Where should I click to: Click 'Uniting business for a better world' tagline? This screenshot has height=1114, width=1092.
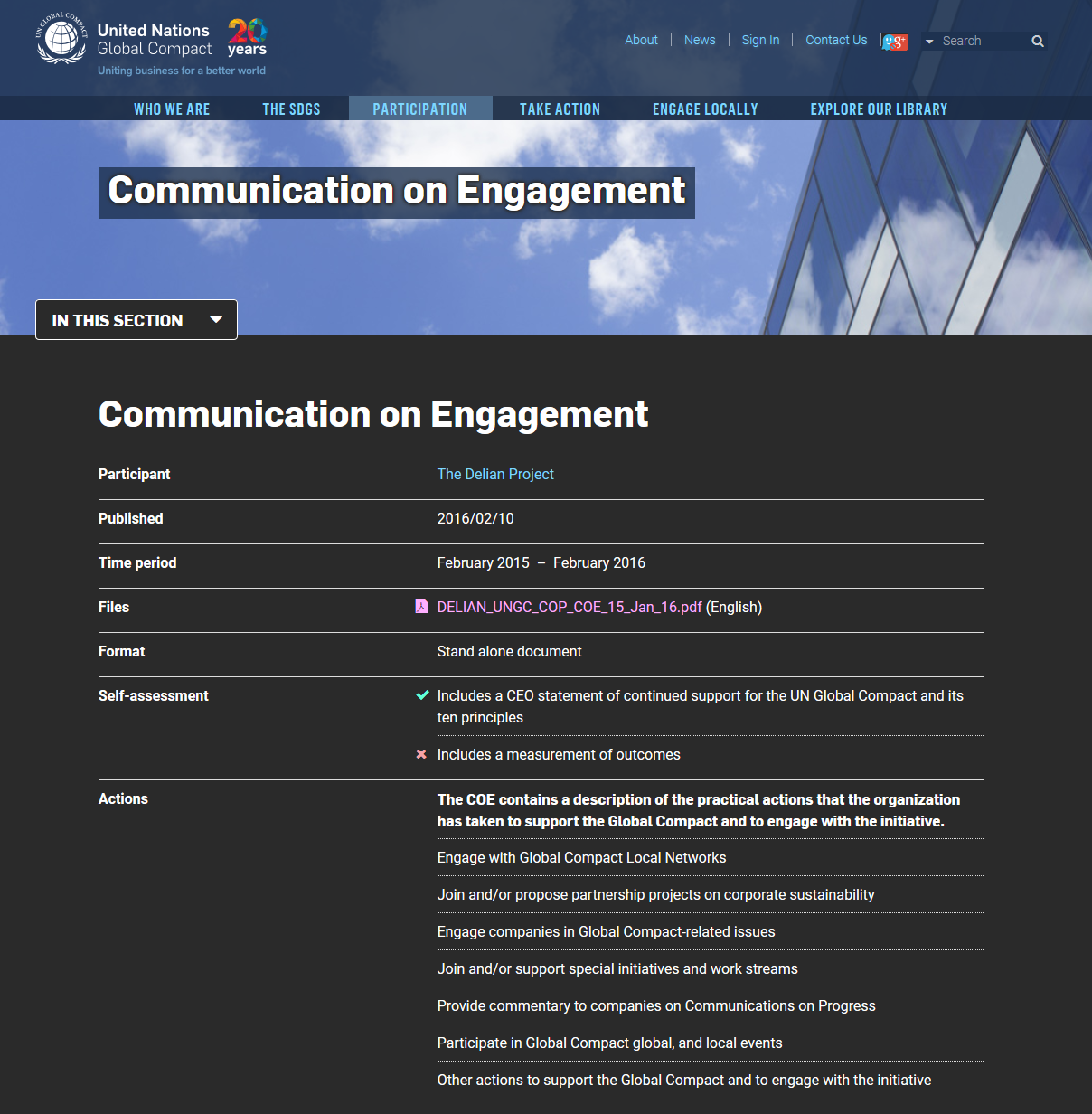(182, 71)
